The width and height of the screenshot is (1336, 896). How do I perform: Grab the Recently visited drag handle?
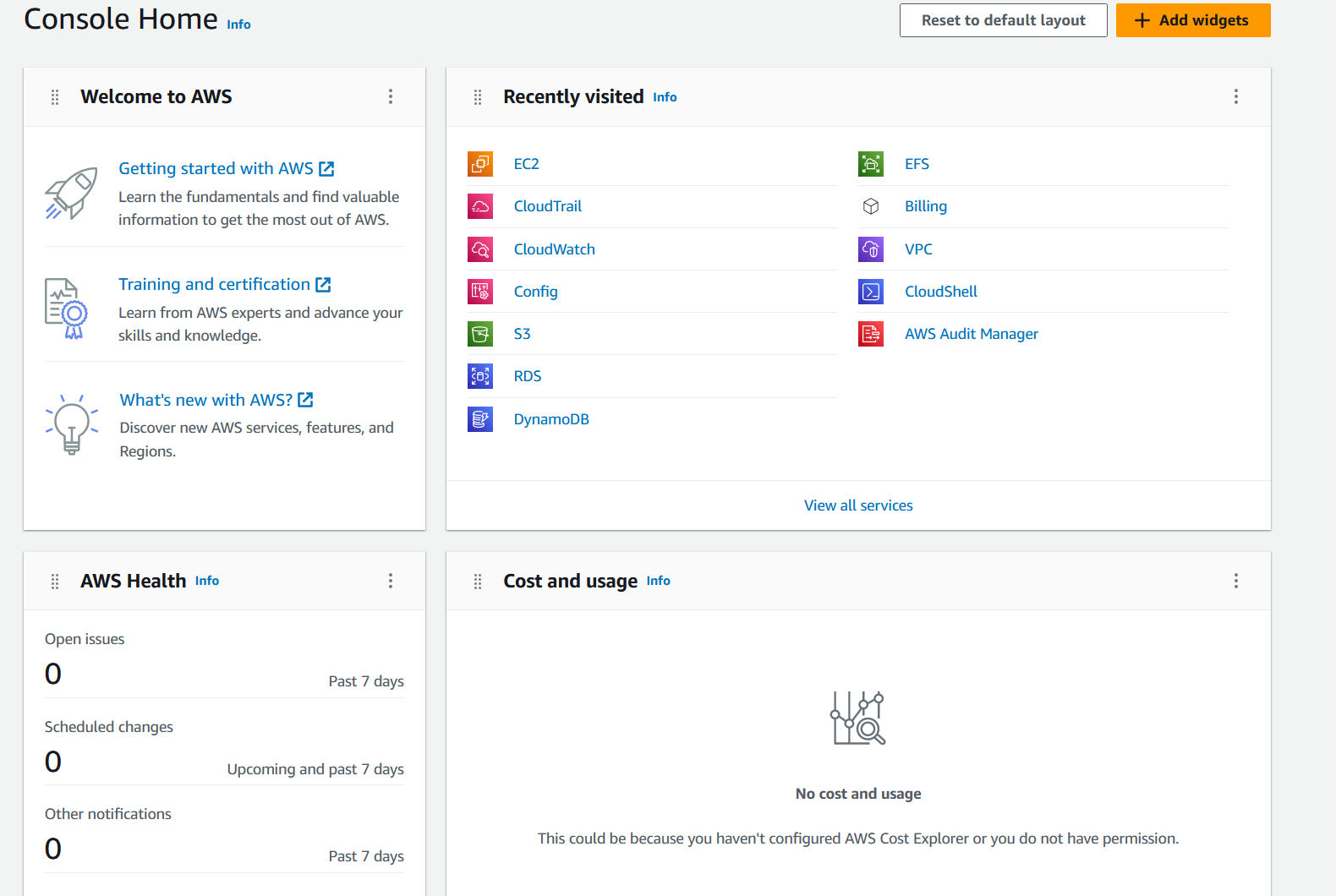(478, 97)
